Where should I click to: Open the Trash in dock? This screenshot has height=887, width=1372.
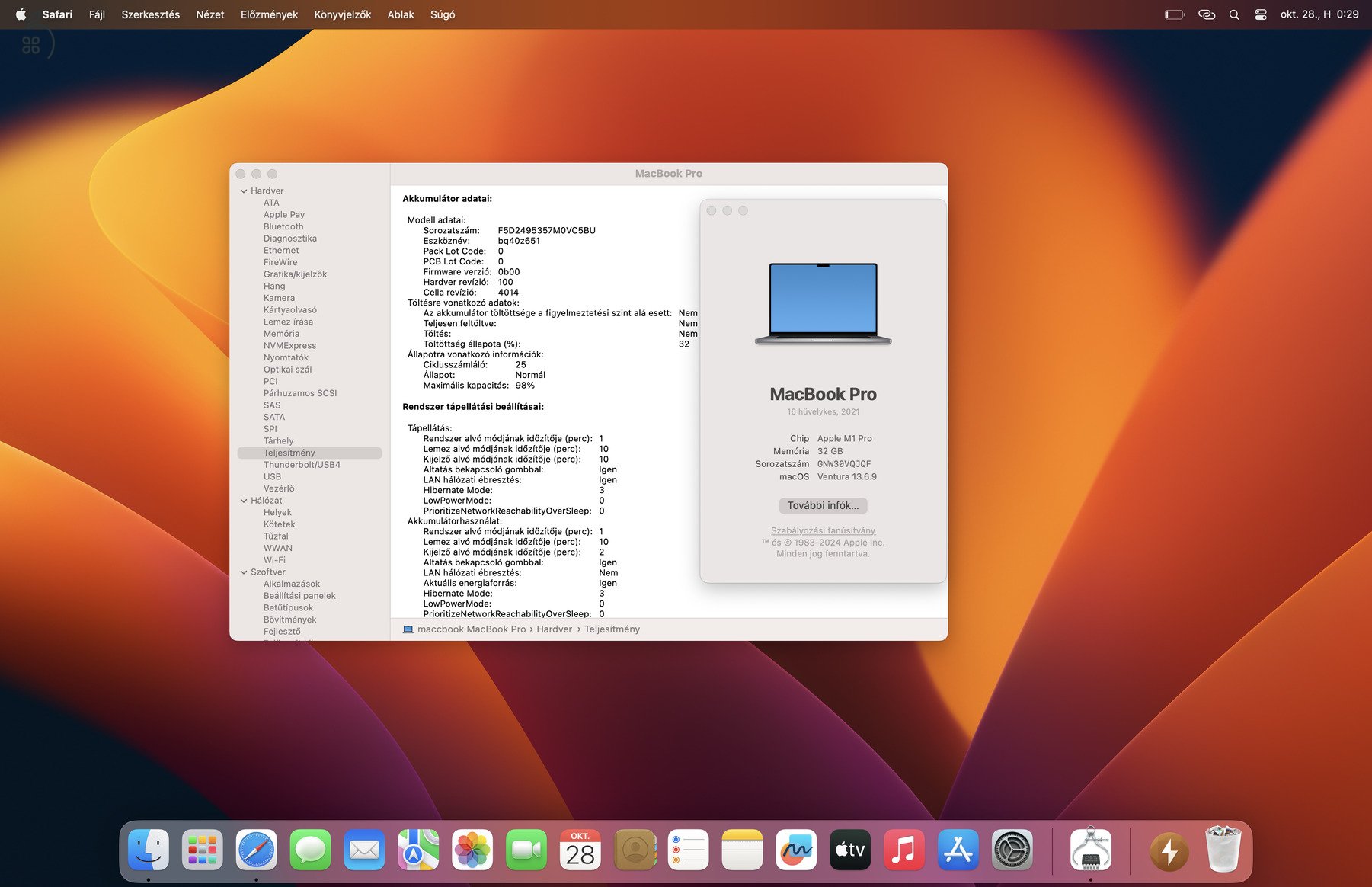click(x=1223, y=848)
